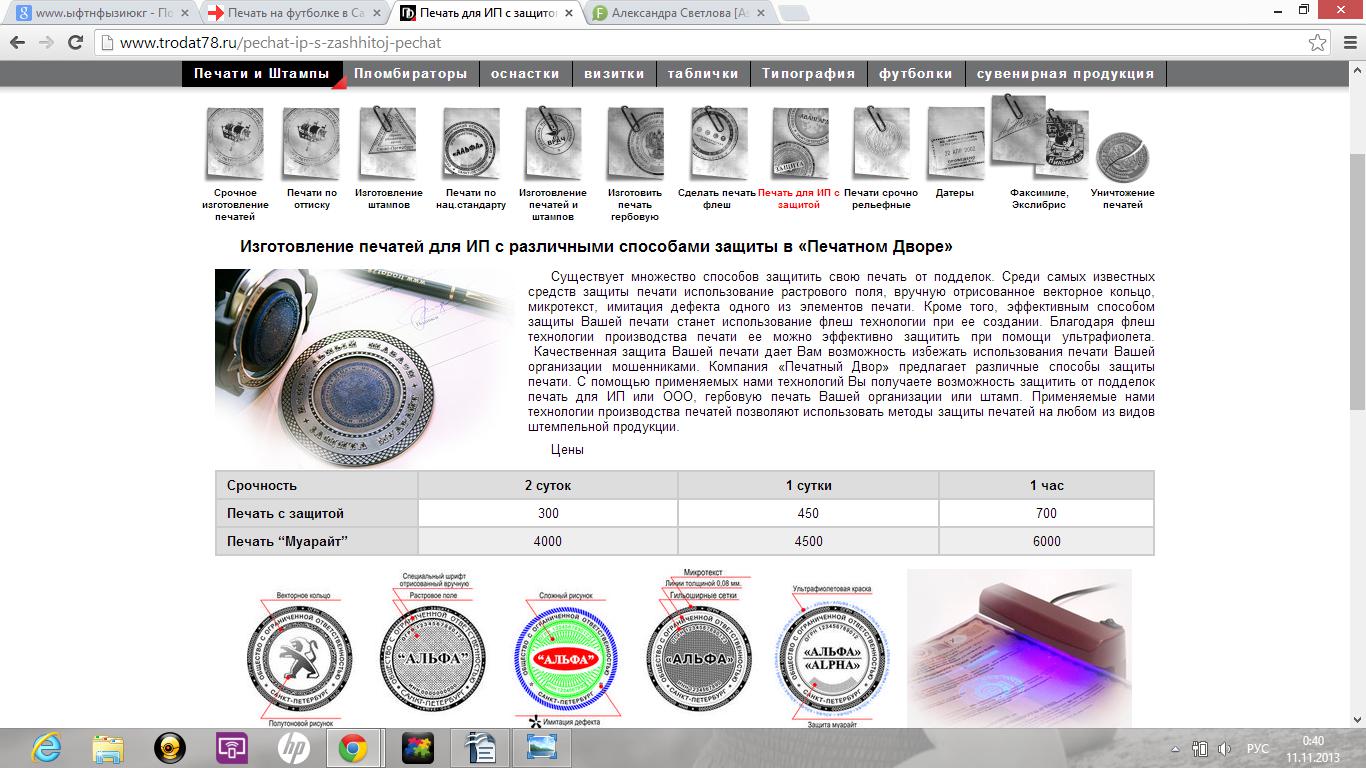Open the "Изготовление печатей и штампов" icon
The height and width of the screenshot is (768, 1366).
tap(553, 143)
